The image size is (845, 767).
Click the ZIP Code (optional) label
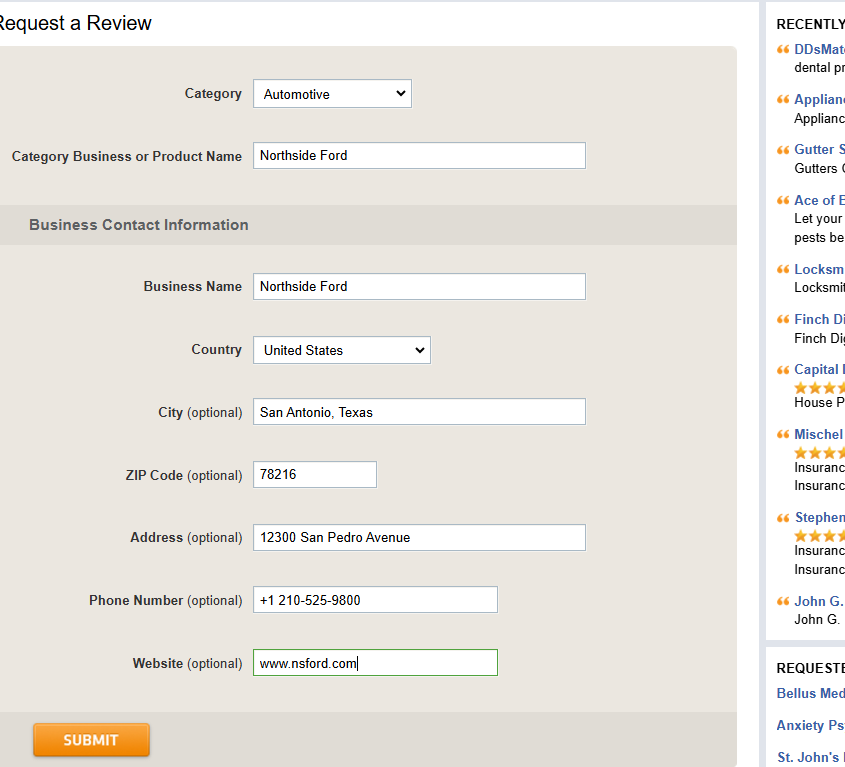[x=184, y=475]
